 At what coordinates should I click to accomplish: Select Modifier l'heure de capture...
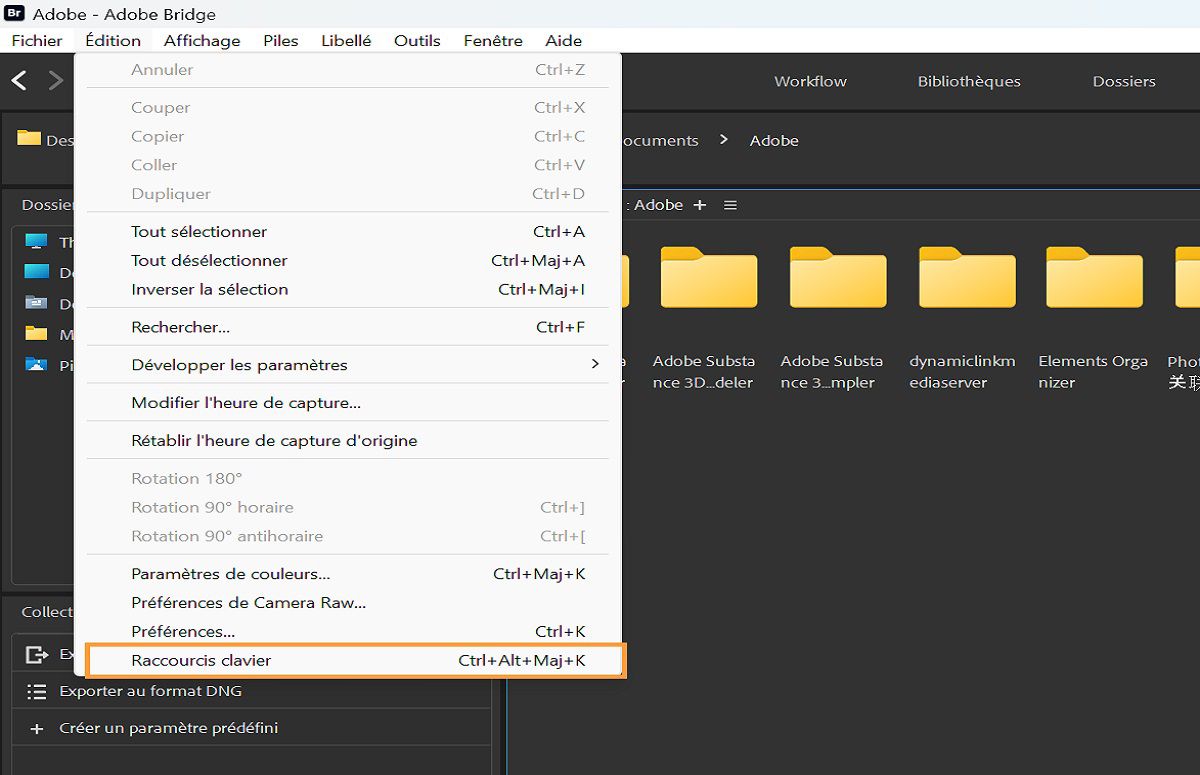coord(348,403)
